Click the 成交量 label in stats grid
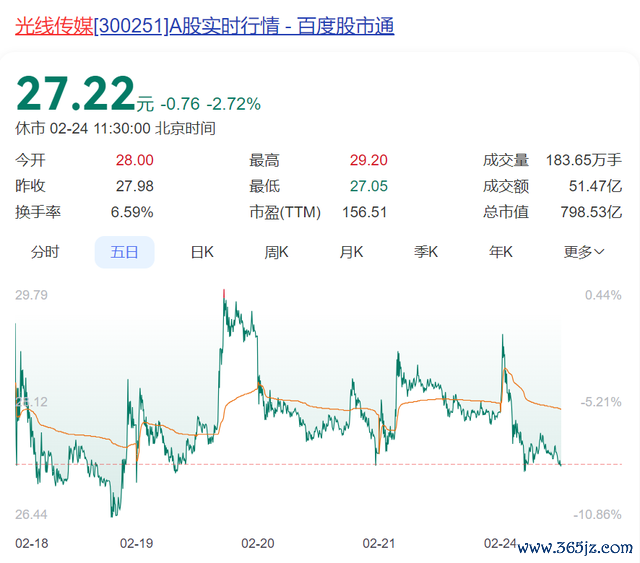 pos(506,160)
